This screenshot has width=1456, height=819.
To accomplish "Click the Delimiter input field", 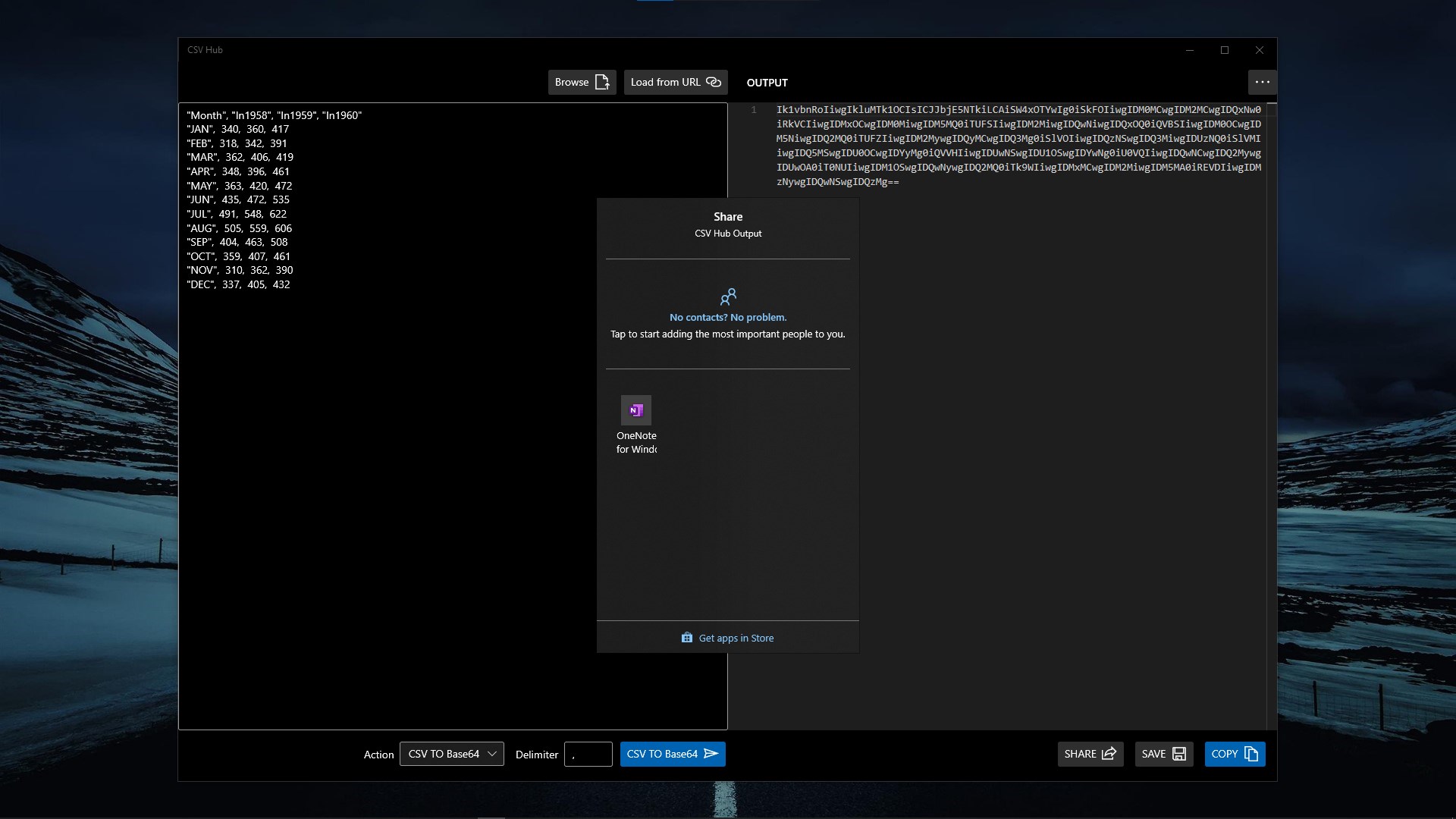I will [588, 754].
